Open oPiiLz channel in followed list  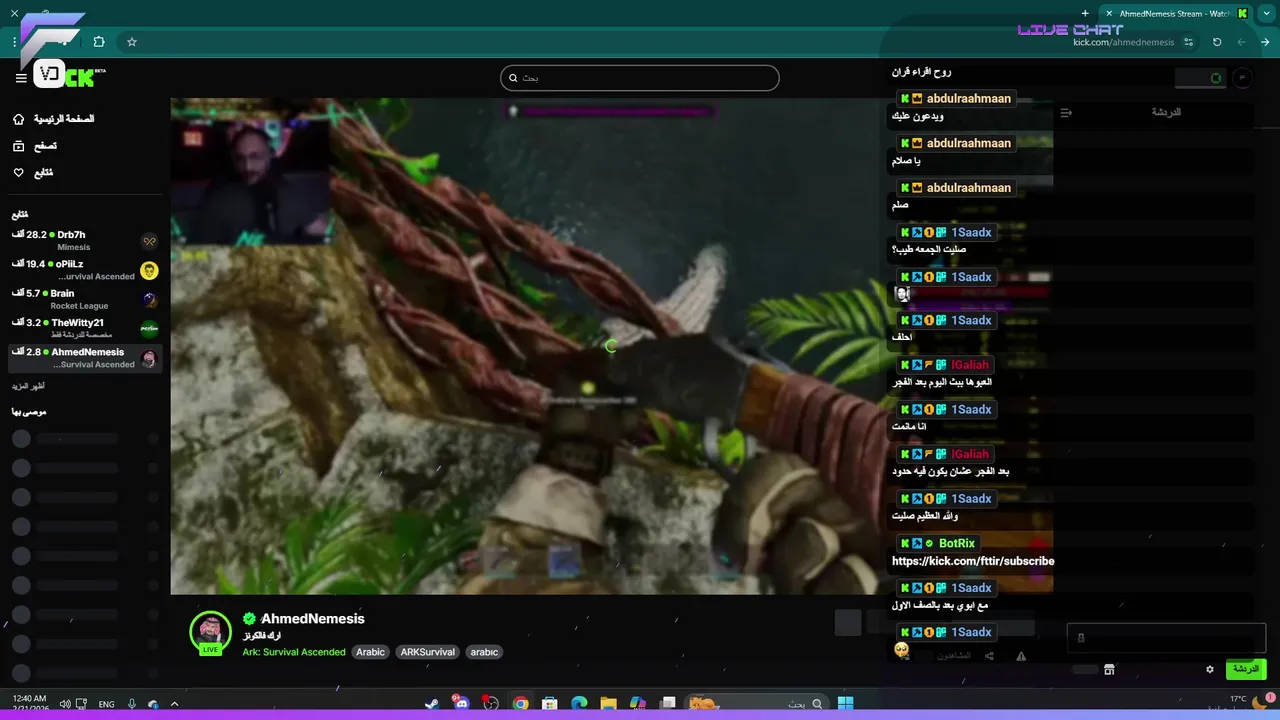click(86, 270)
